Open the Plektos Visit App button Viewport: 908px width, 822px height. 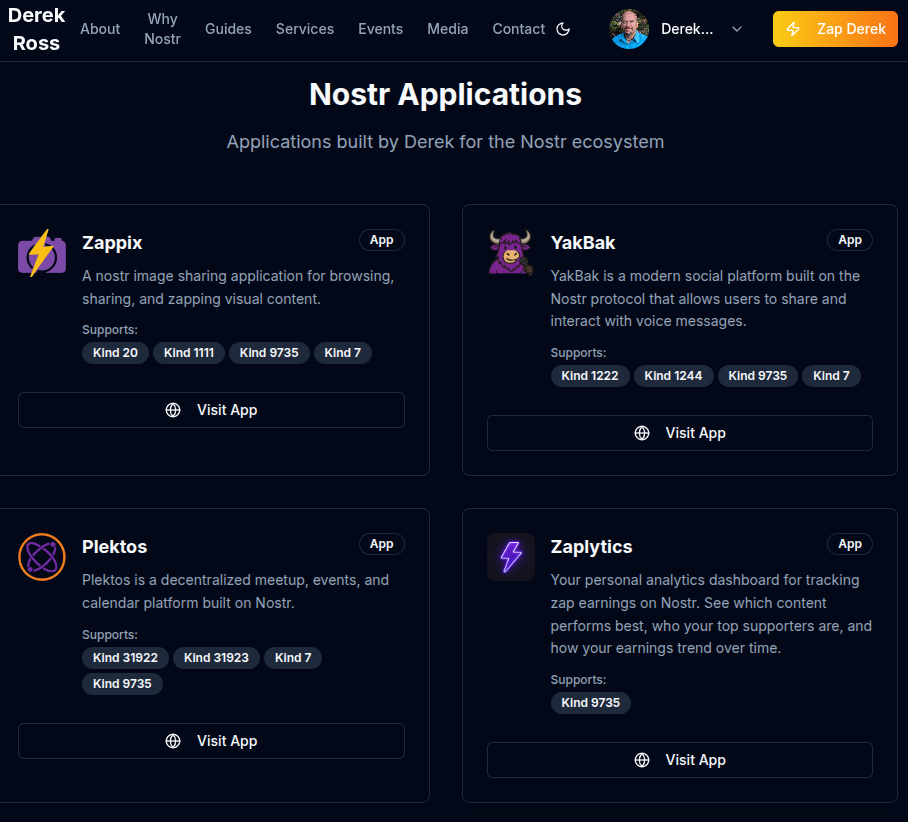point(211,741)
